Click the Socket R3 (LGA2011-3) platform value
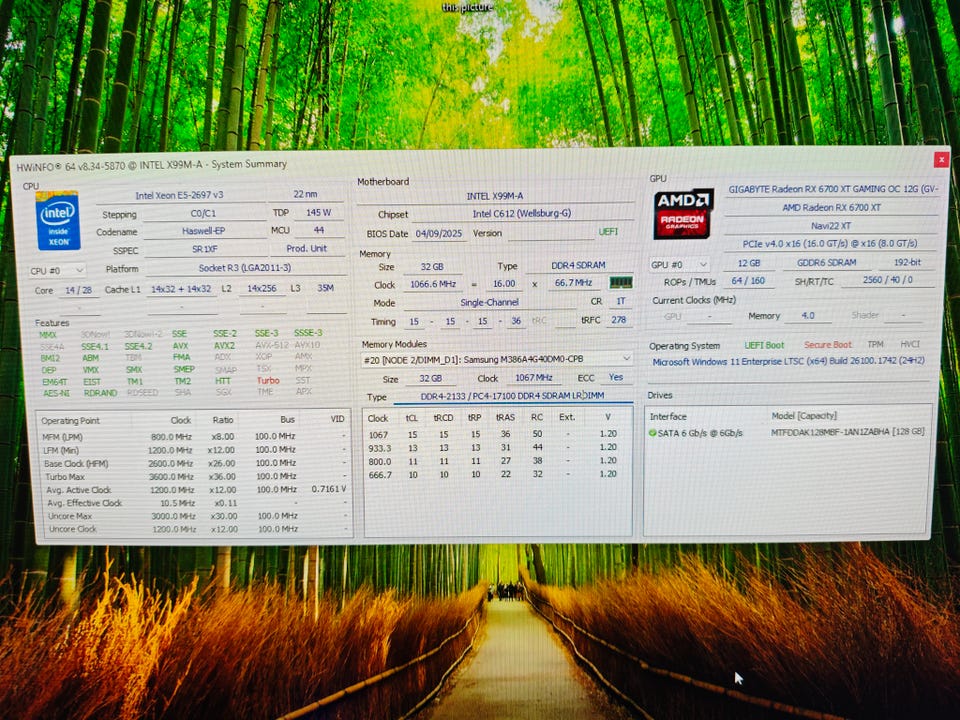Image resolution: width=960 pixels, height=720 pixels. pos(245,268)
